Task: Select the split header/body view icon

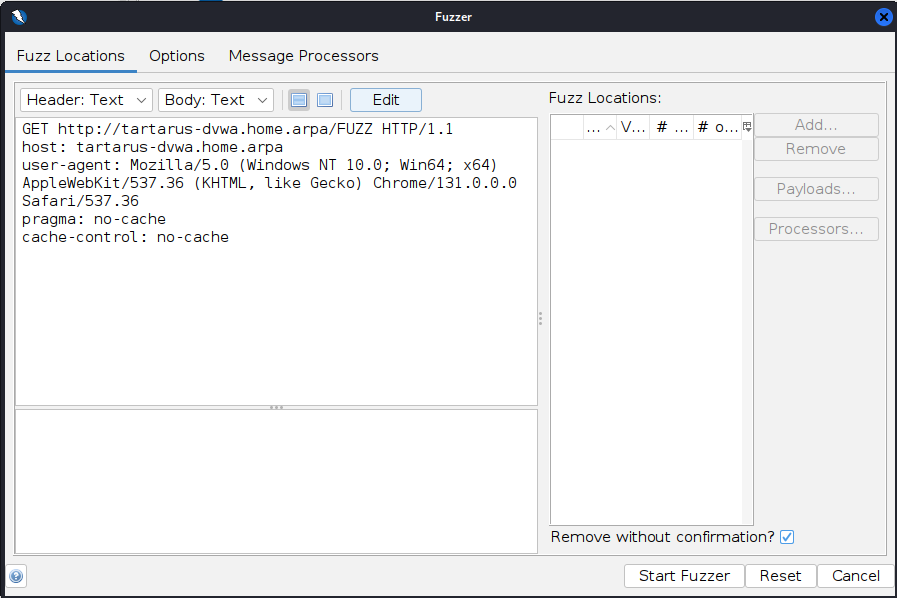Action: tap(298, 100)
